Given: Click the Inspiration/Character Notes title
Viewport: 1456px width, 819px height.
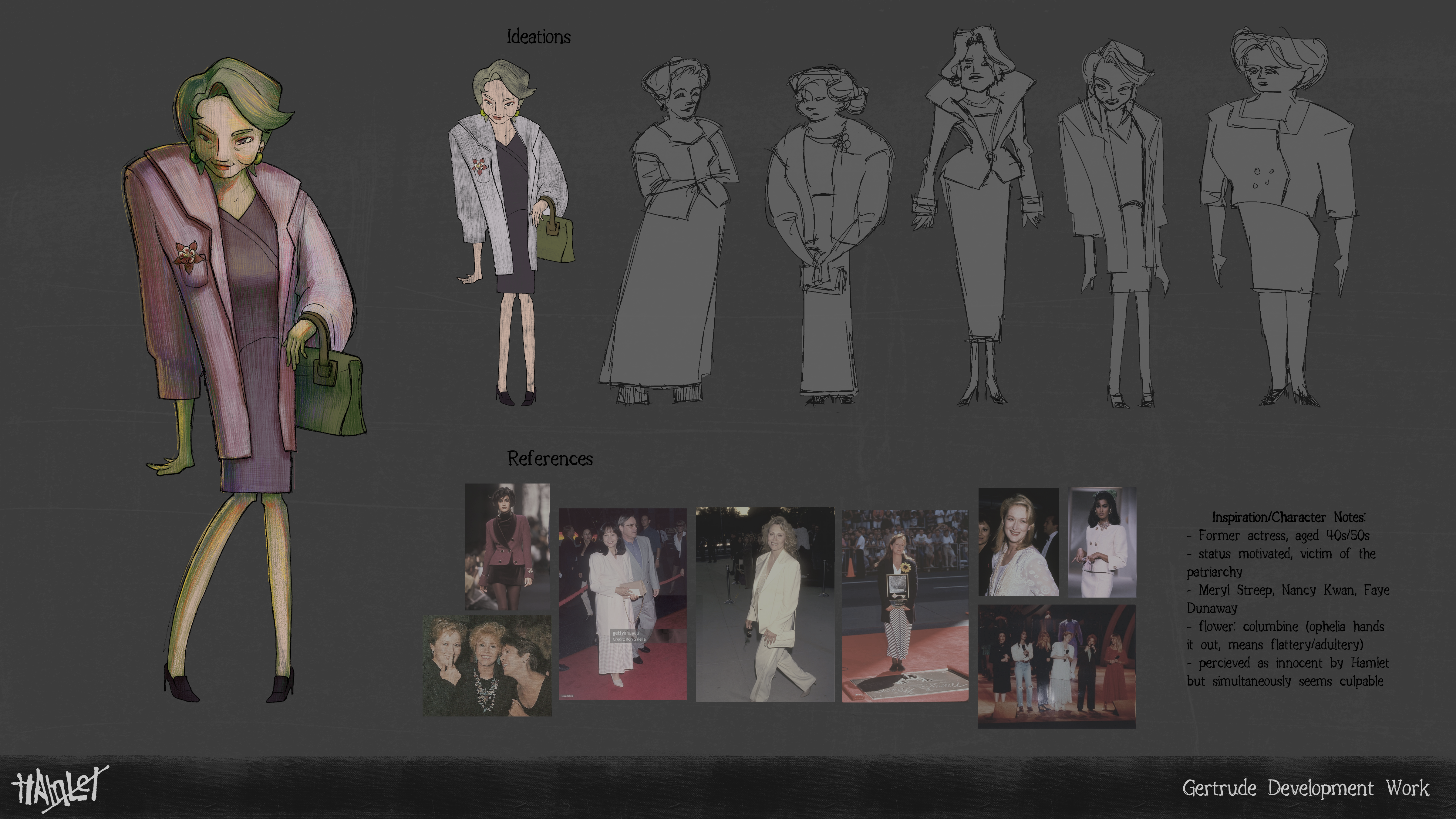Looking at the screenshot, I should coord(1288,517).
